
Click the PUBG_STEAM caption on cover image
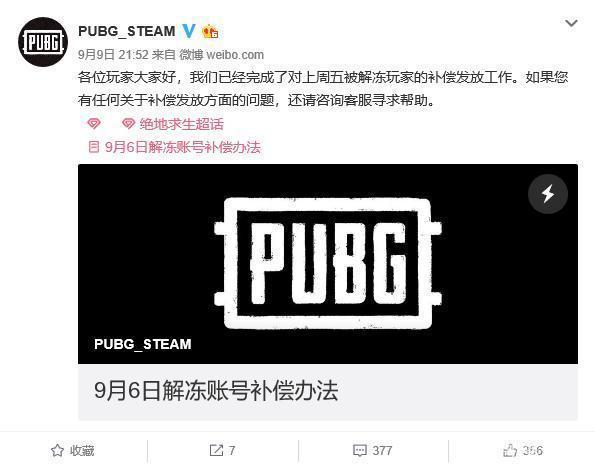coord(143,344)
